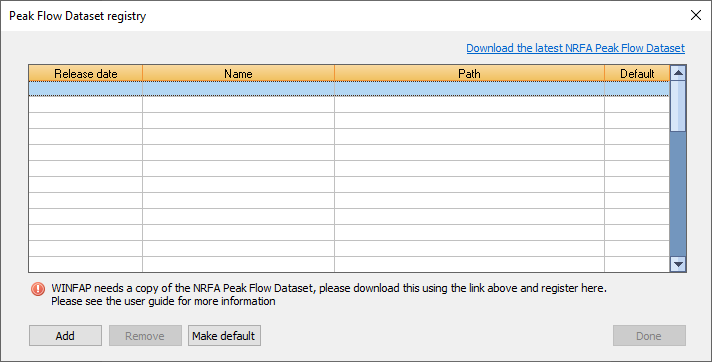Click the Default column header
The height and width of the screenshot is (362, 712).
pyautogui.click(x=637, y=73)
